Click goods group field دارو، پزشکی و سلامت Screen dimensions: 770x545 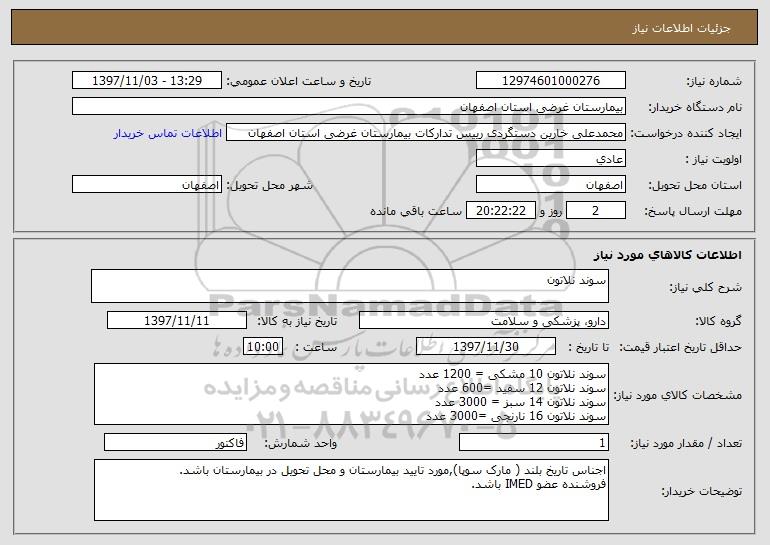484,320
